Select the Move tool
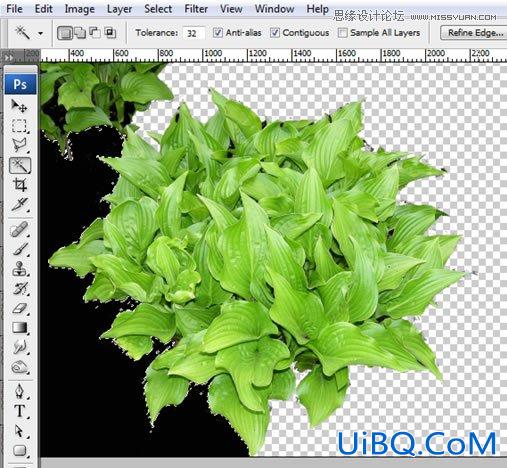 click(x=19, y=106)
